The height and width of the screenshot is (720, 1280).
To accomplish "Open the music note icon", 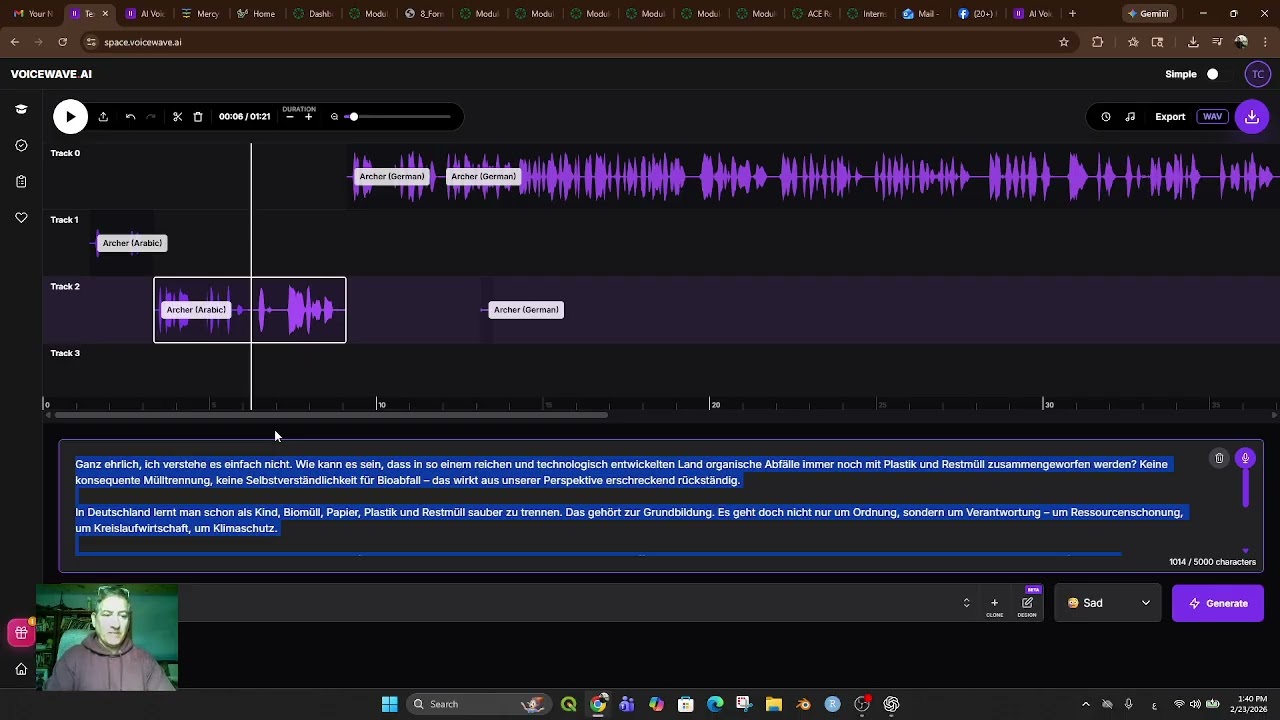I will [x=1130, y=117].
